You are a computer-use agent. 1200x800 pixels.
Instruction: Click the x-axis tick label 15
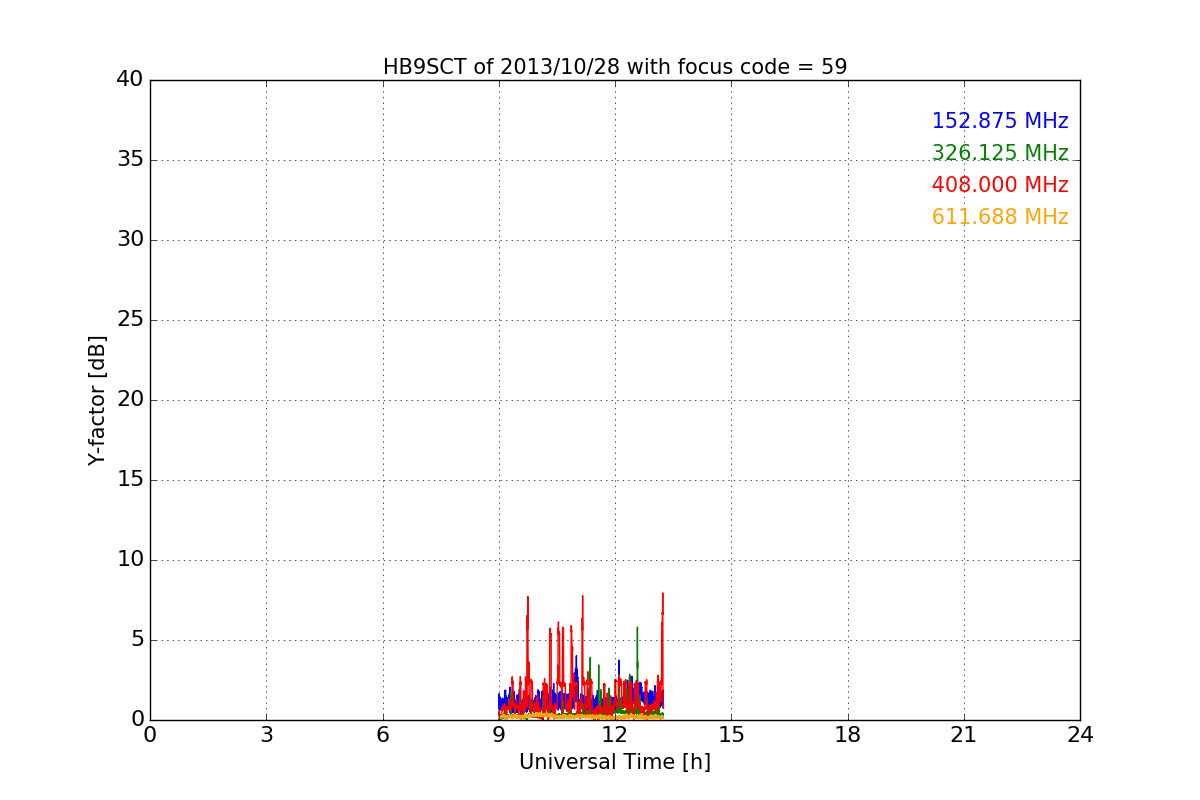pyautogui.click(x=731, y=735)
